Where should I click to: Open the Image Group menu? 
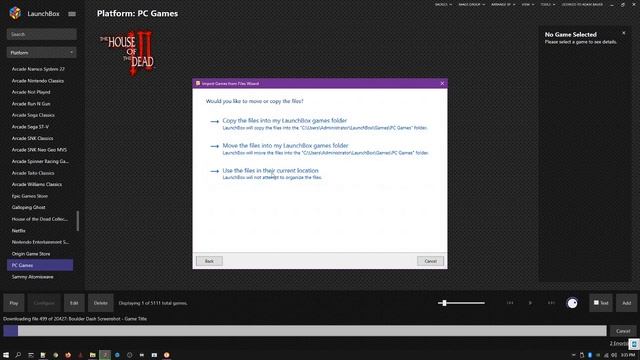pos(471,4)
